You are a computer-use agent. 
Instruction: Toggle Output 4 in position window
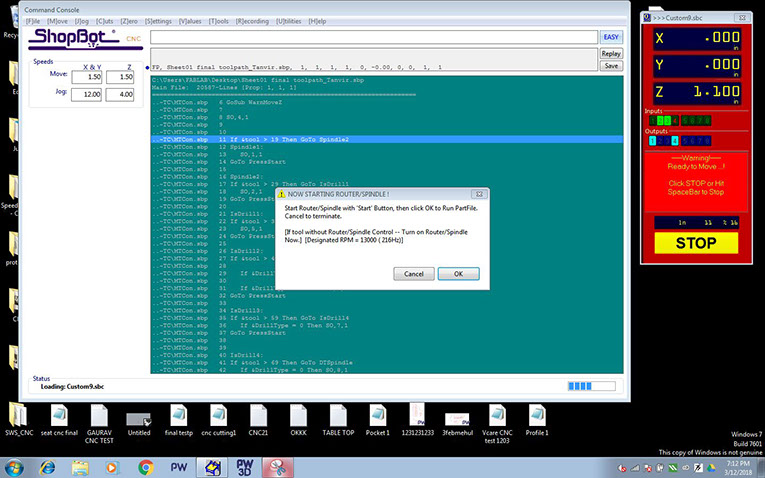(x=675, y=141)
